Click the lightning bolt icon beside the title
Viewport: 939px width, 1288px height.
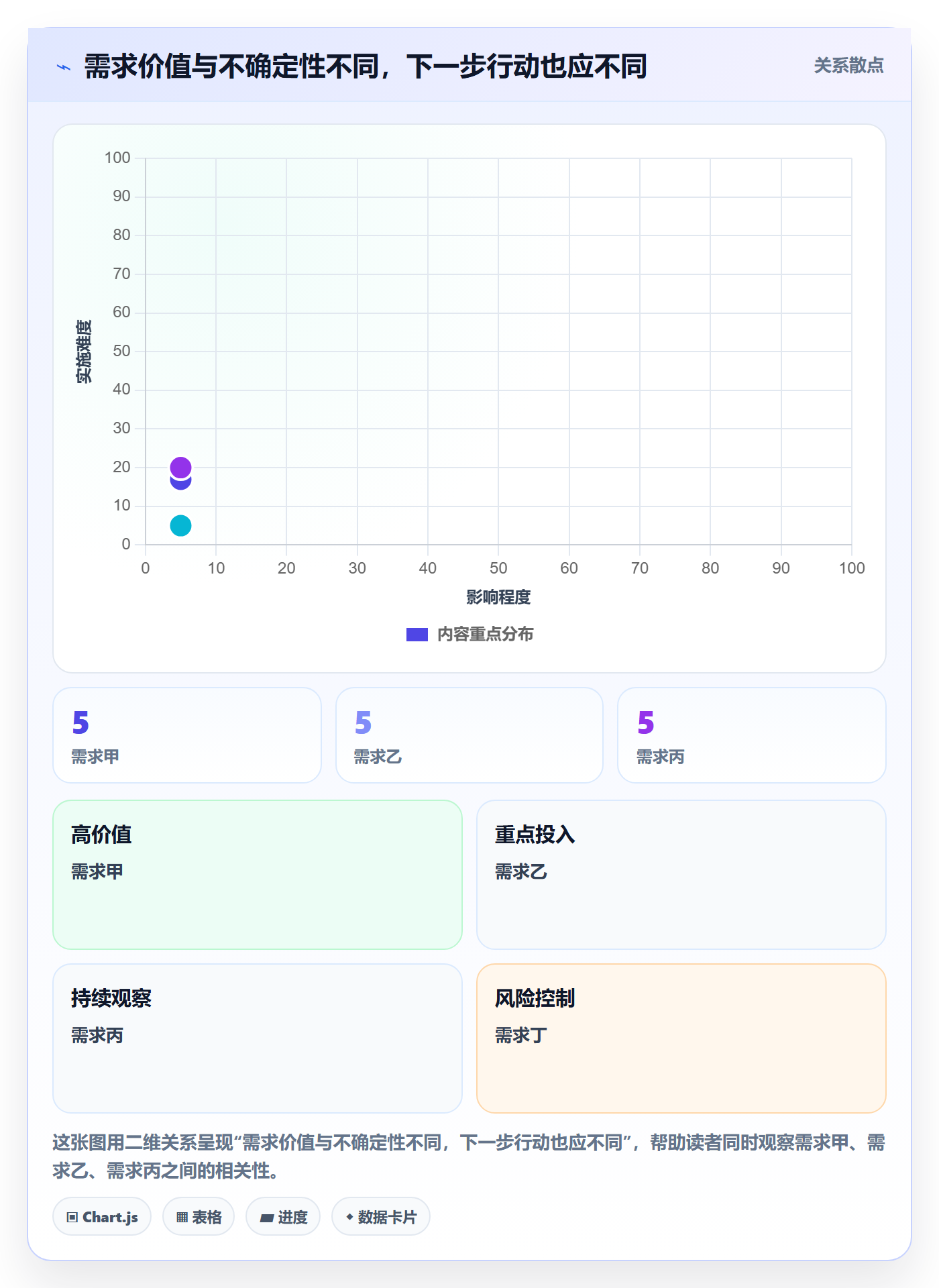coord(64,67)
